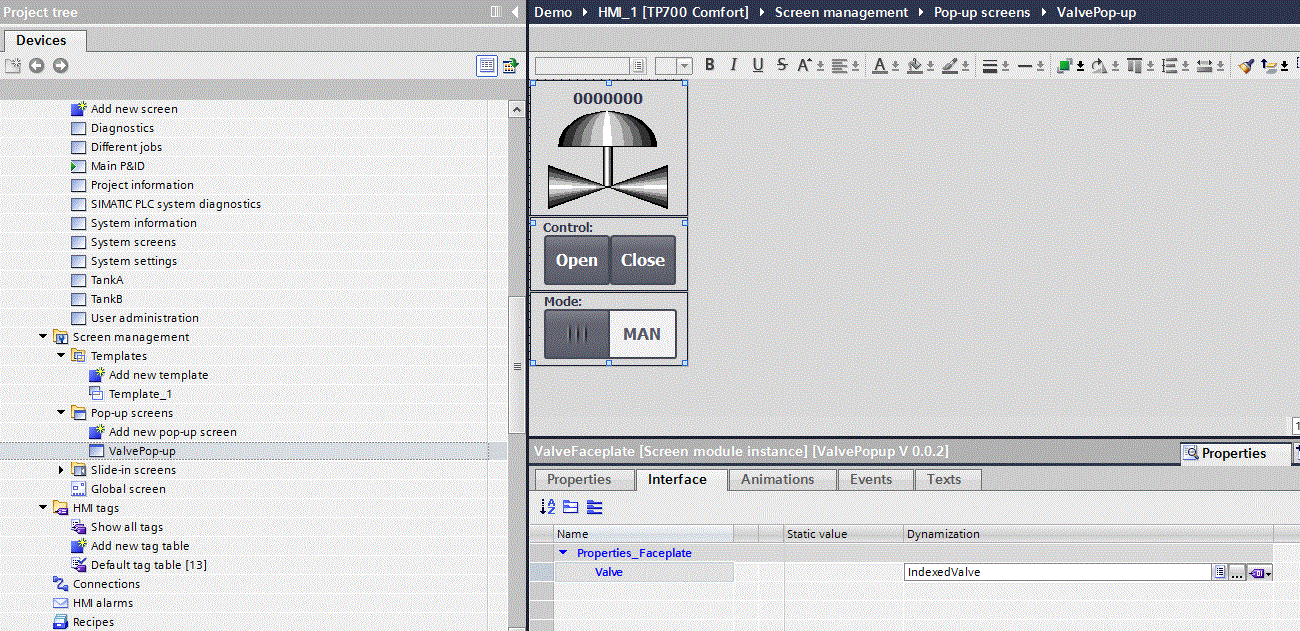Collapse the HMI tags tree node
This screenshot has width=1300, height=631.
[42, 508]
